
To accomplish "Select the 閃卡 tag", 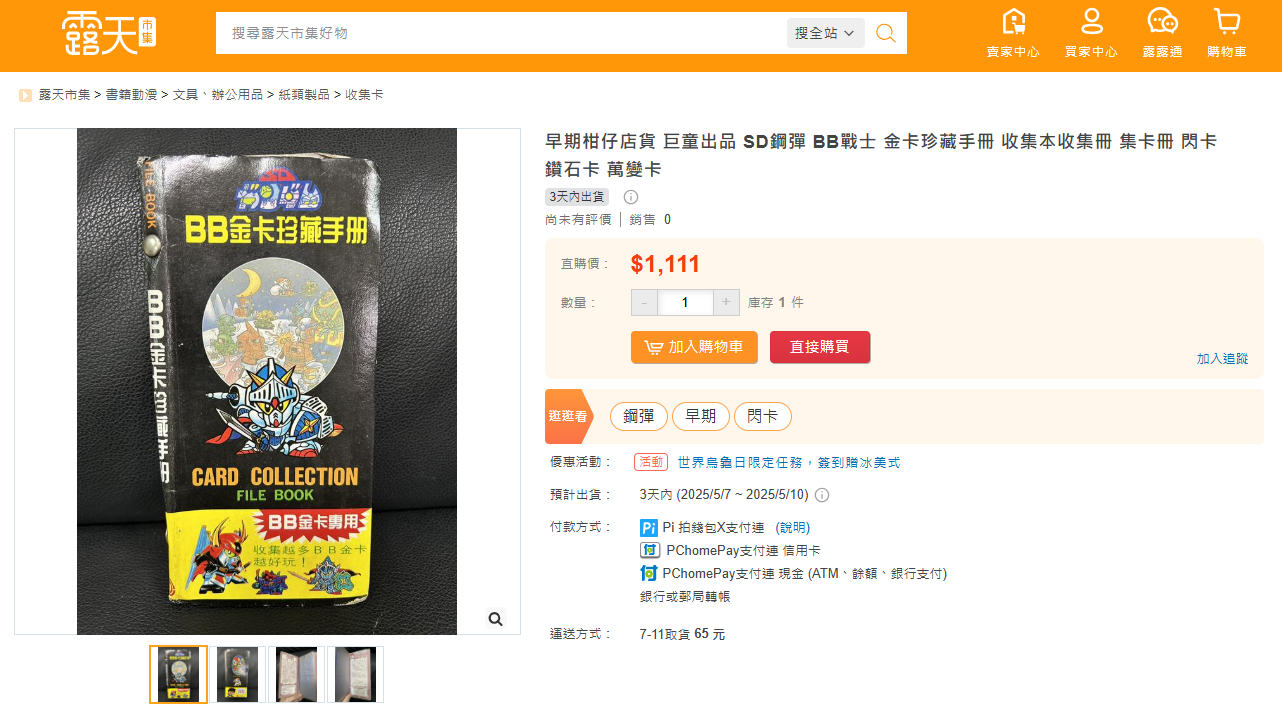I will (763, 416).
